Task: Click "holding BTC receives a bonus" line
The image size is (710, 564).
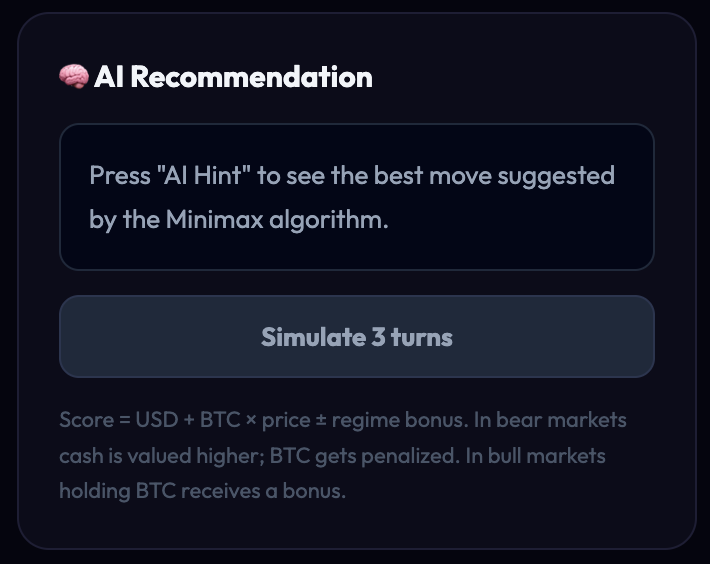Action: 202,491
